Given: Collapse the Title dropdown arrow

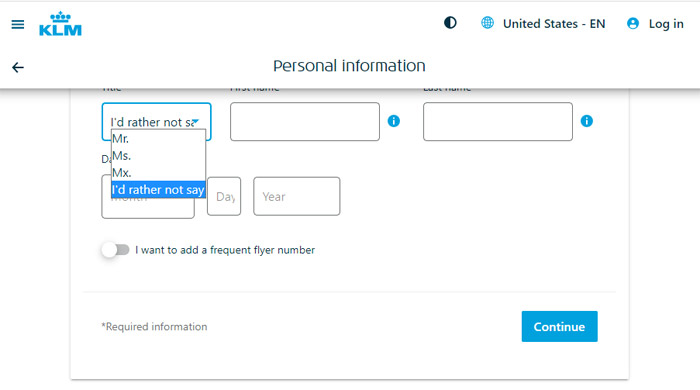Looking at the screenshot, I should [196, 121].
